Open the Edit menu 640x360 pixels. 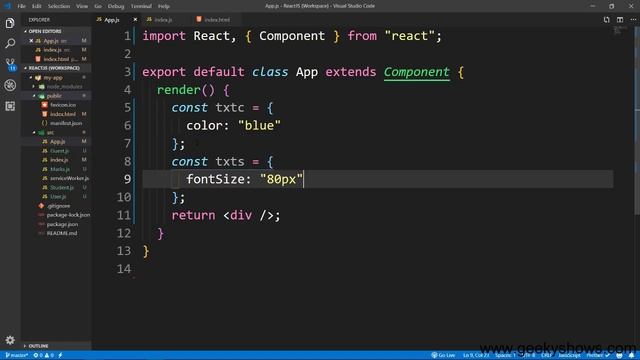click(x=37, y=6)
